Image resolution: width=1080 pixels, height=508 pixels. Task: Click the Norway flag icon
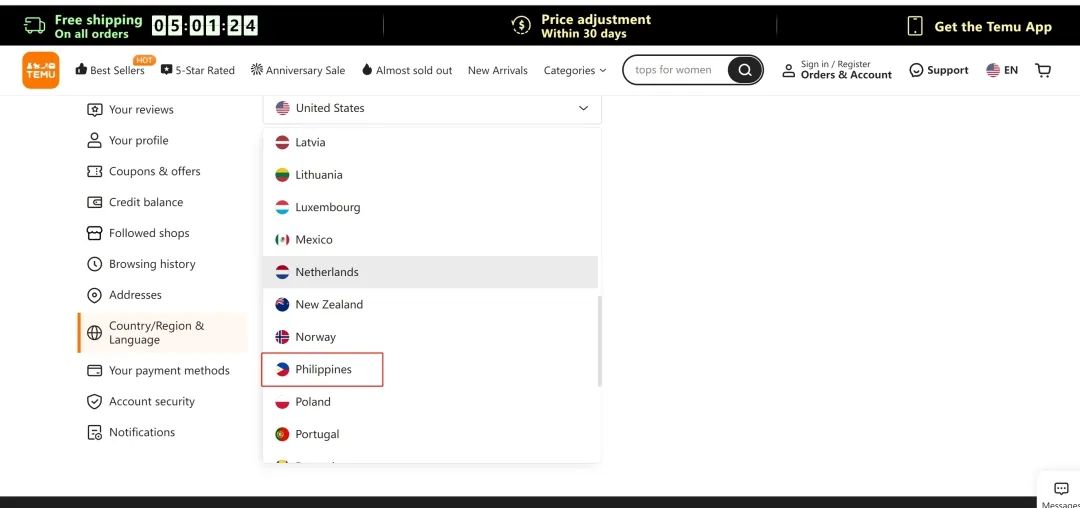coord(282,337)
